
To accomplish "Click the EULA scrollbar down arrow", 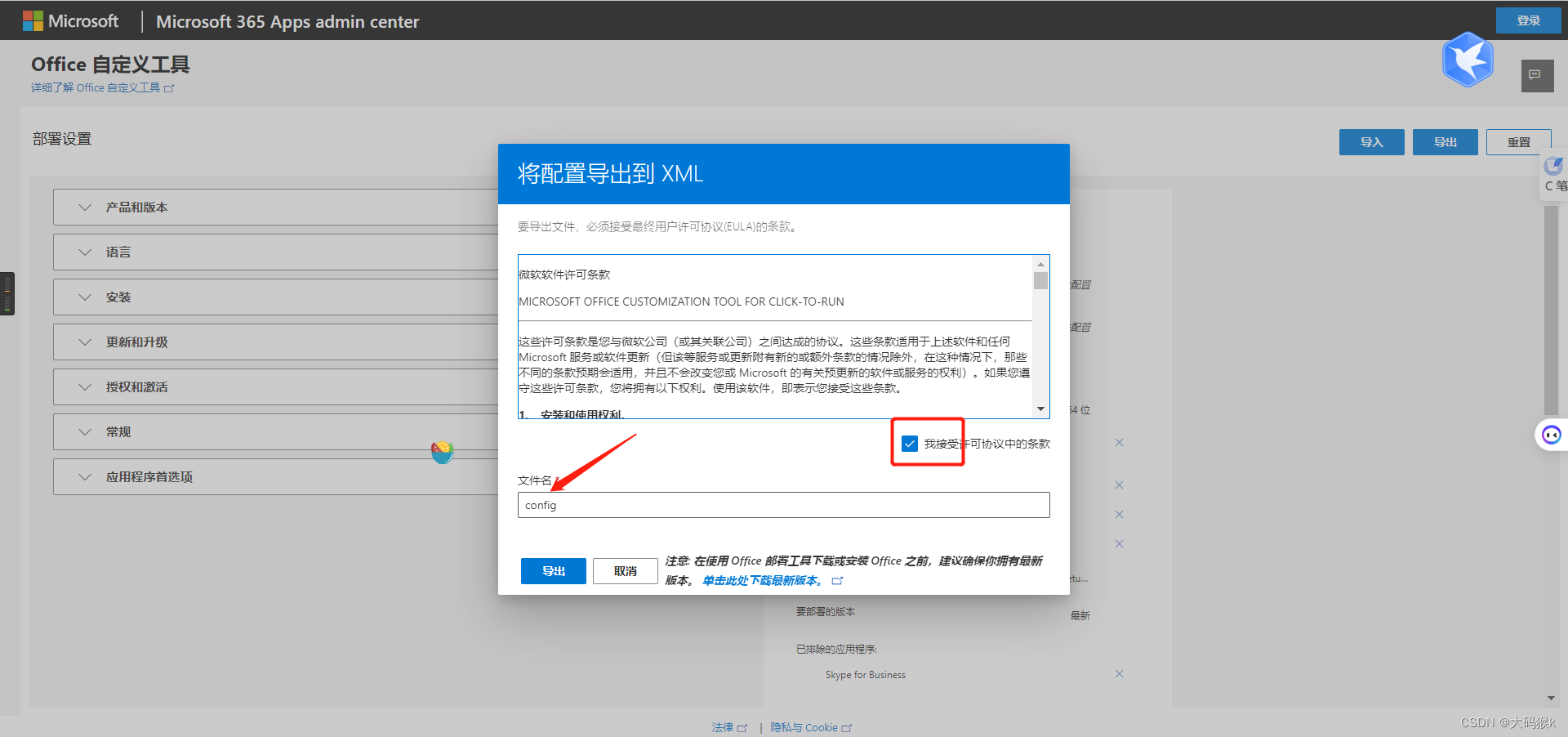I will [1040, 409].
